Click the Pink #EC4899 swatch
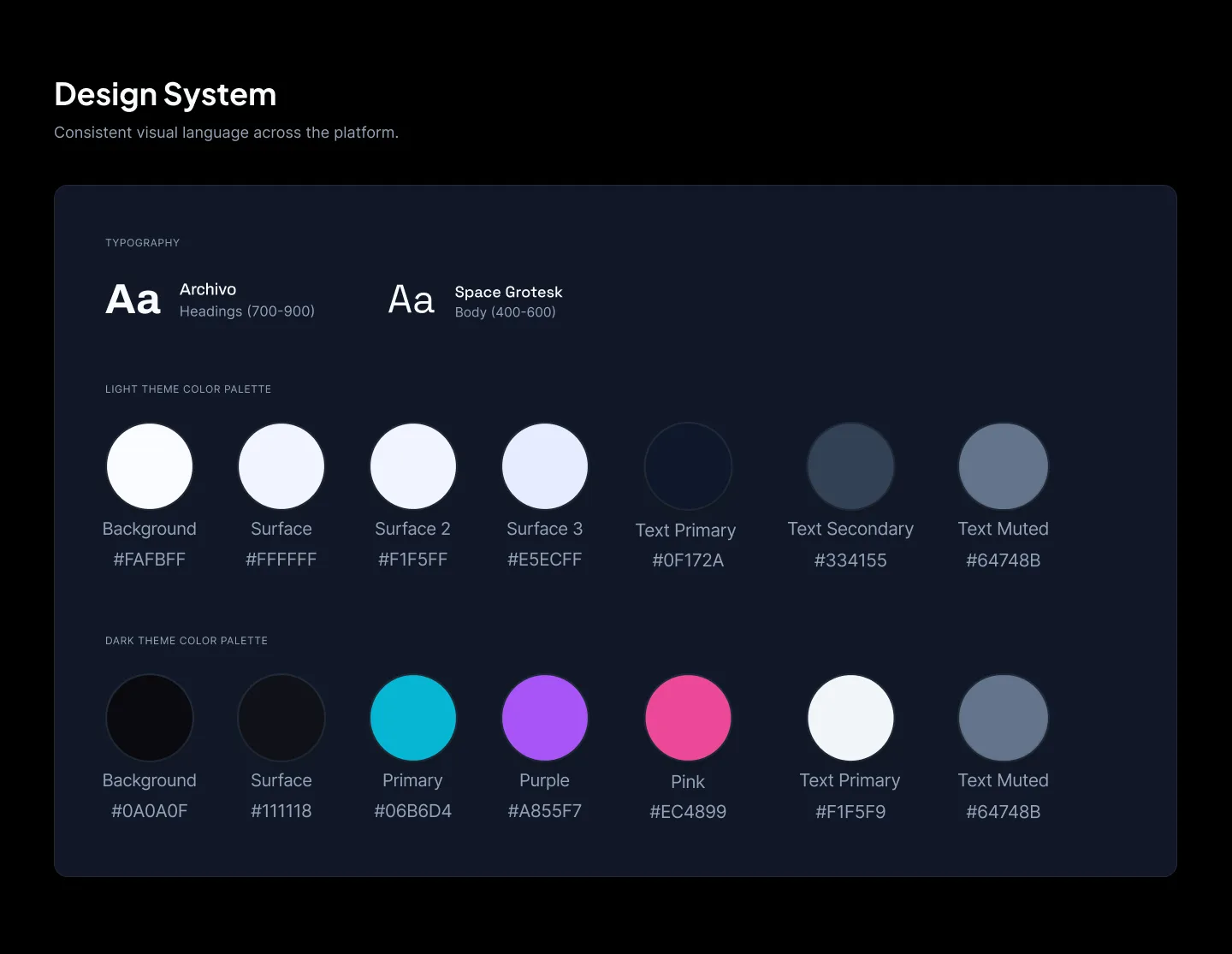The width and height of the screenshot is (1232, 954). tap(688, 718)
